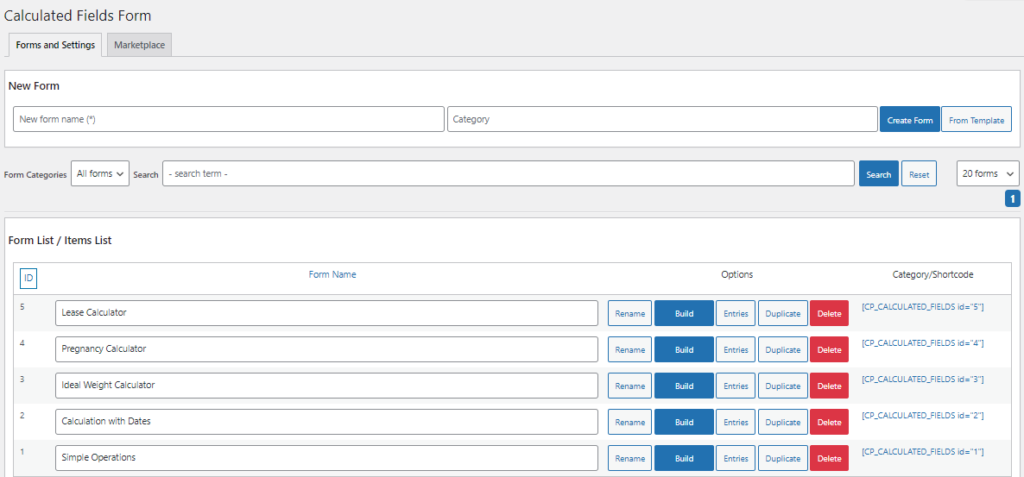This screenshot has height=477, width=1024.
Task: Duplicate the Calculation with Dates form
Action: 782,422
